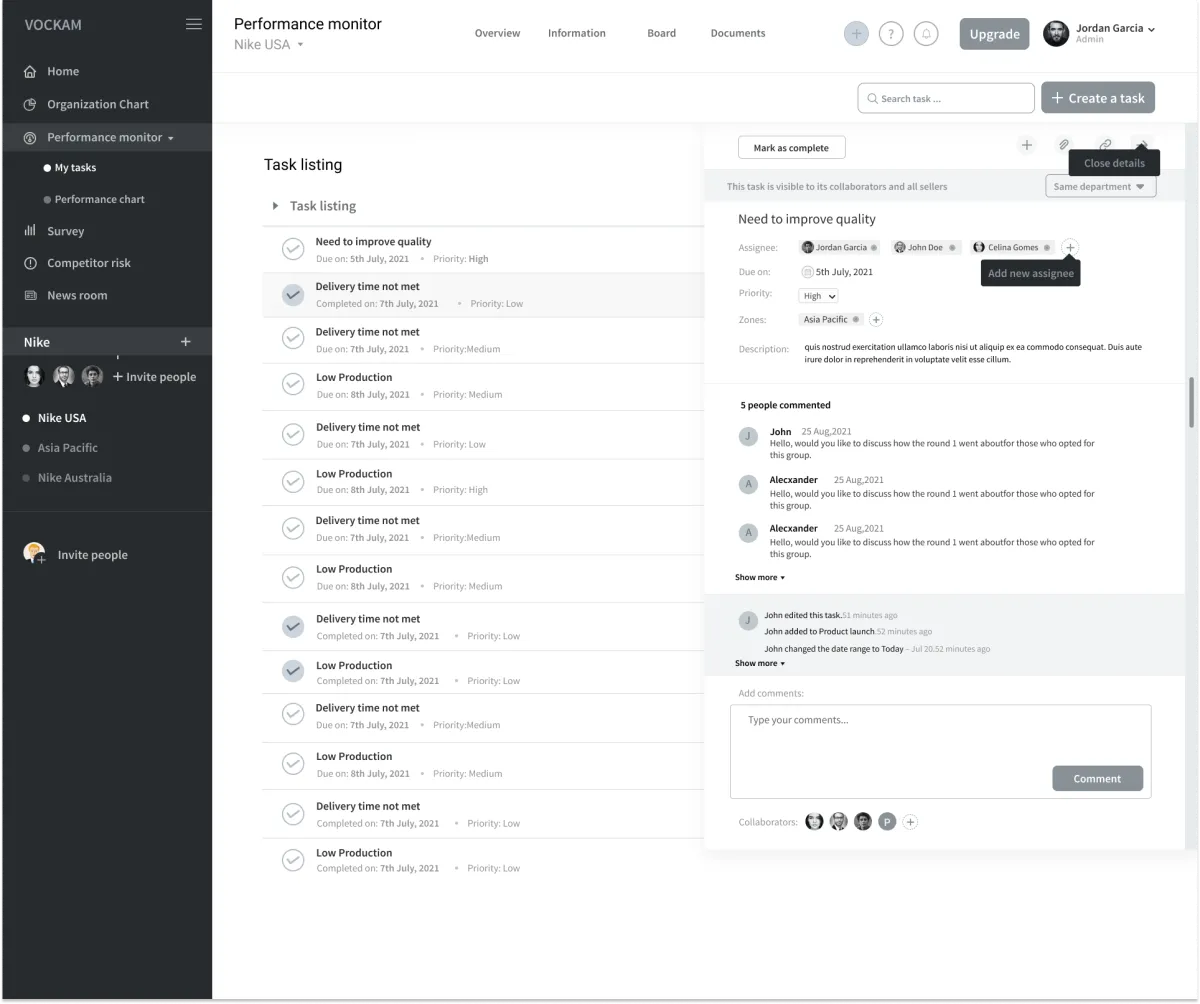Image resolution: width=1200 pixels, height=1004 pixels.
Task: Switch to Information tab
Action: [x=577, y=33]
